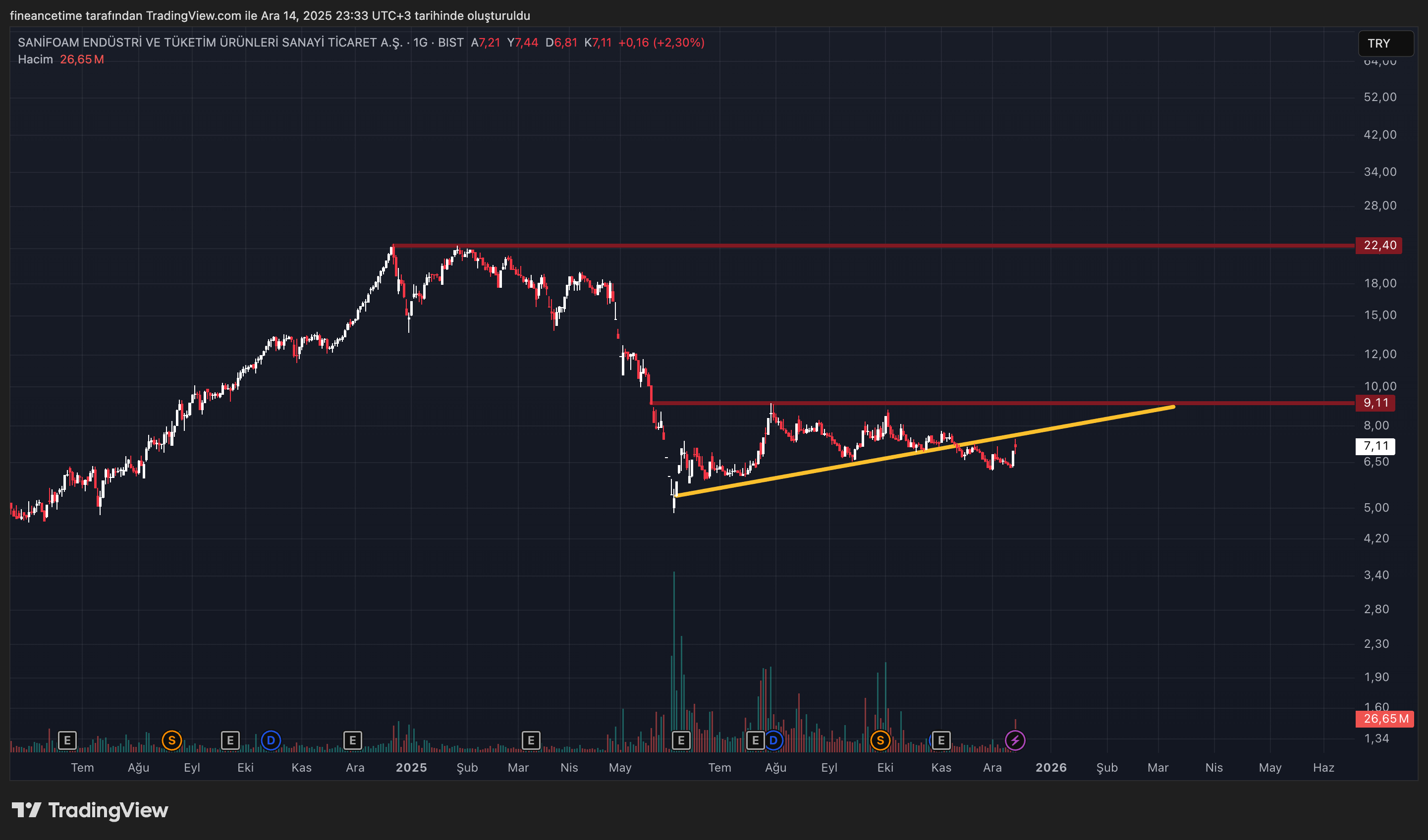Click the TradingView logo at the bottom
This screenshot has height=840, width=1428.
(91, 810)
